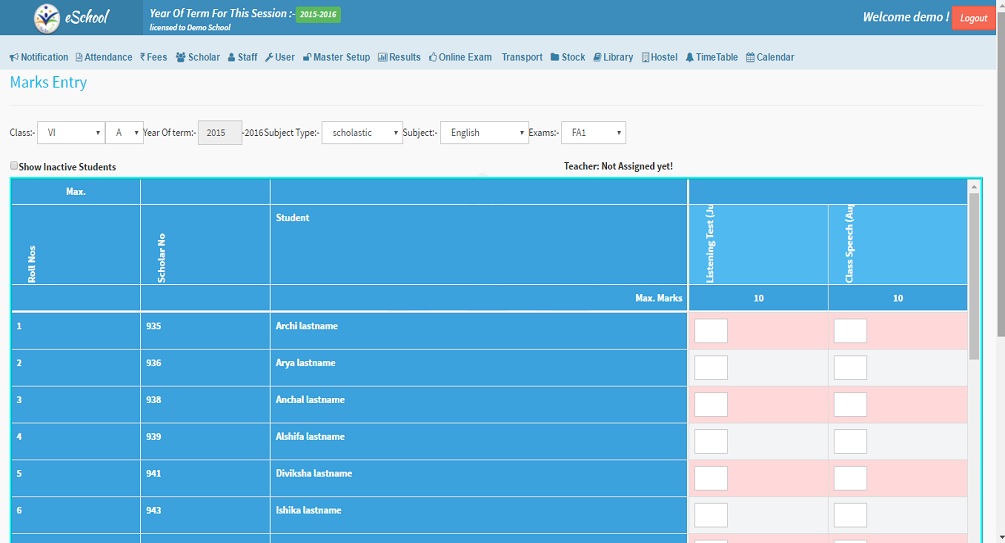This screenshot has width=1005, height=543.
Task: Click the Results chart icon
Action: [x=381, y=58]
